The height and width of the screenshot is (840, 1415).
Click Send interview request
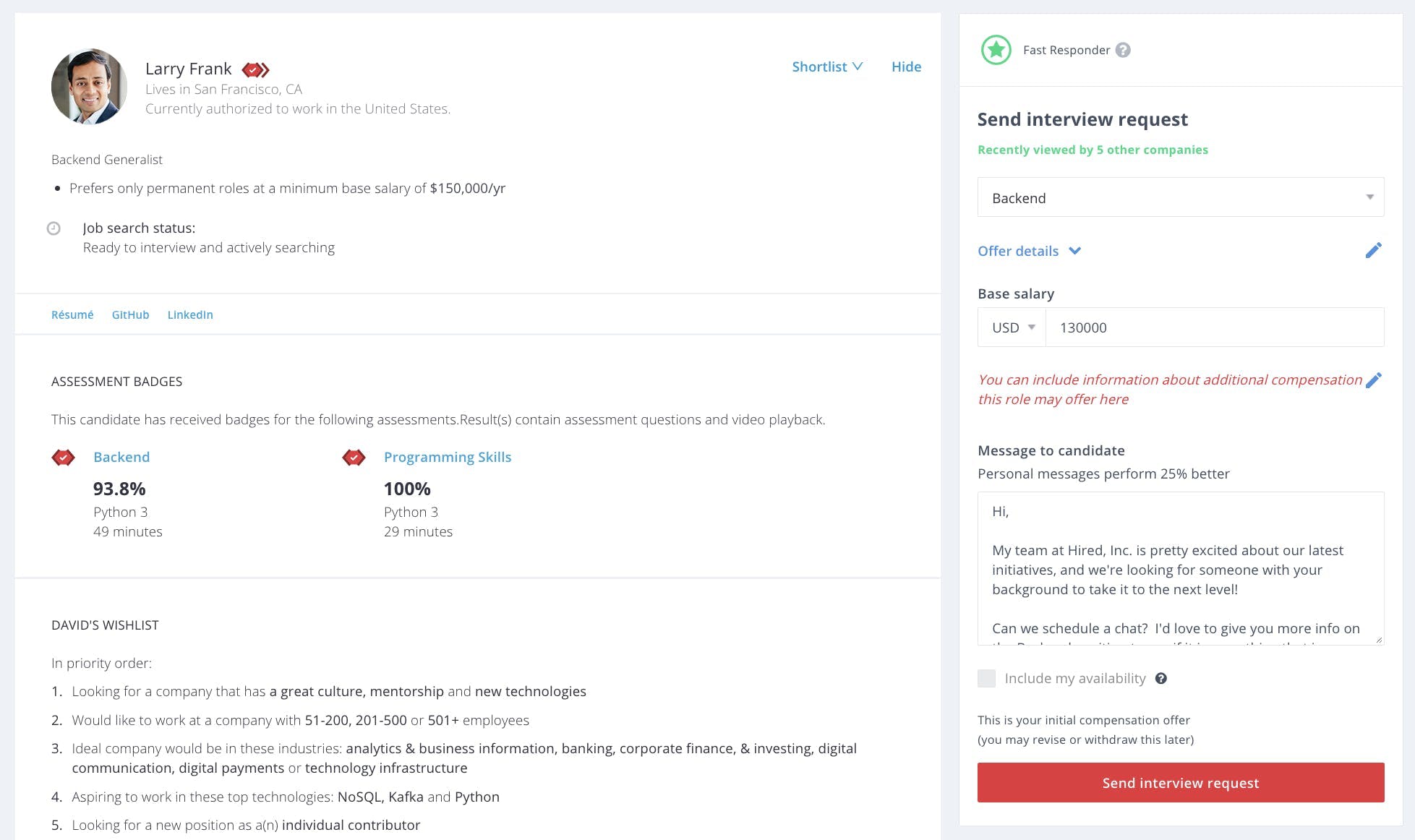tap(1180, 782)
